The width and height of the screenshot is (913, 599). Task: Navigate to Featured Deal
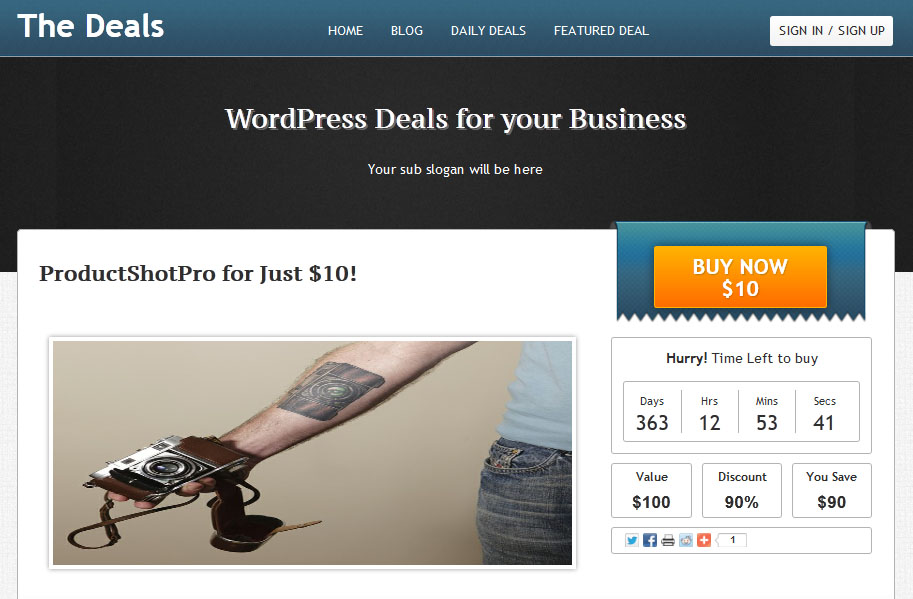pos(601,31)
